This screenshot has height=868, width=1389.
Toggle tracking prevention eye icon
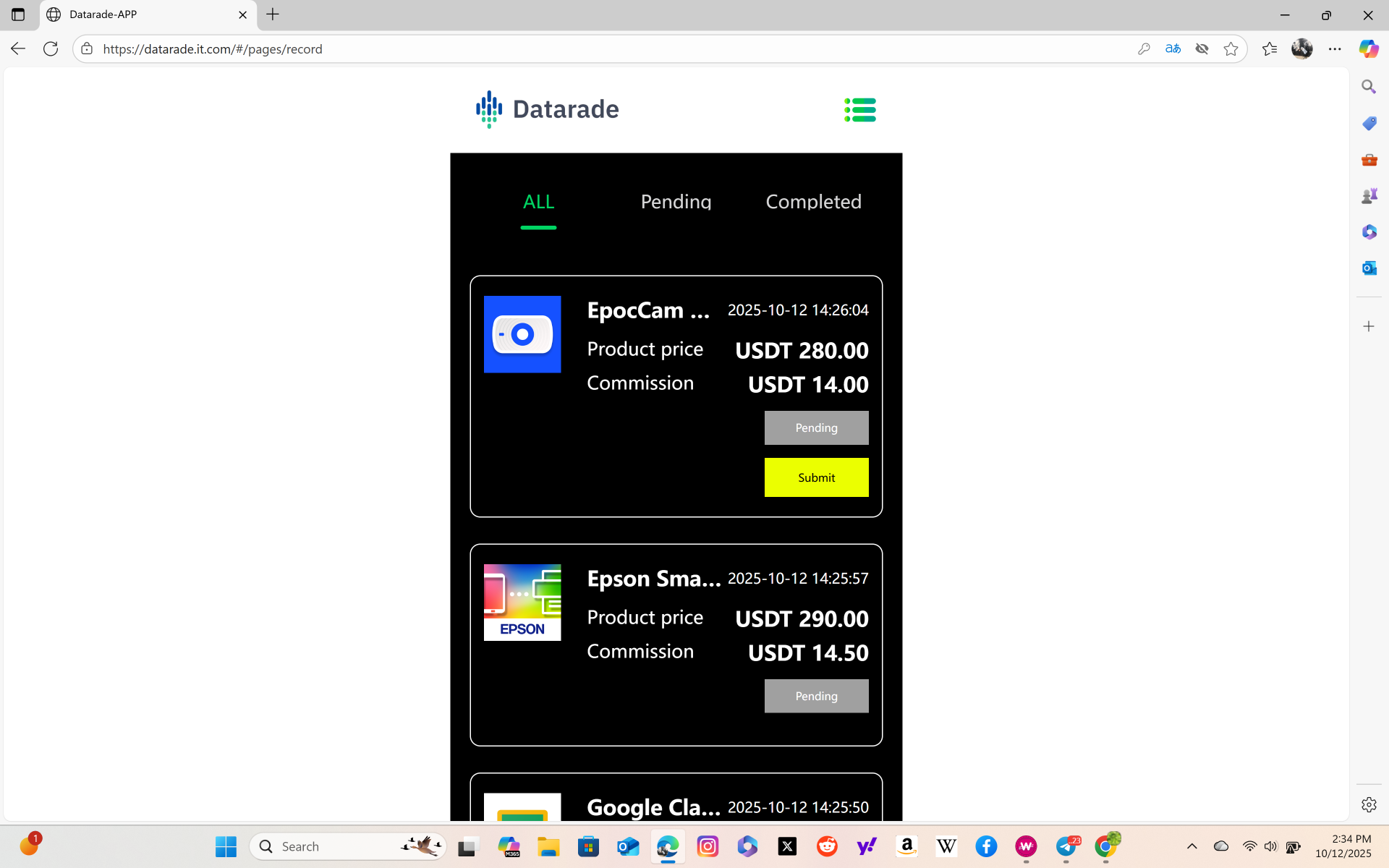point(1202,49)
